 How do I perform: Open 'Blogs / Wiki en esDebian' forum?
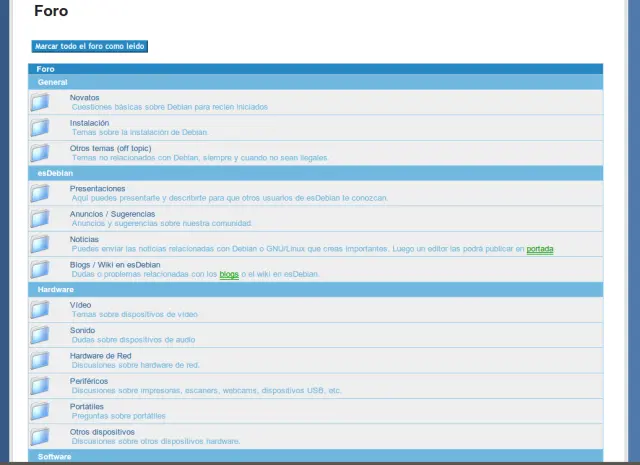coord(116,265)
